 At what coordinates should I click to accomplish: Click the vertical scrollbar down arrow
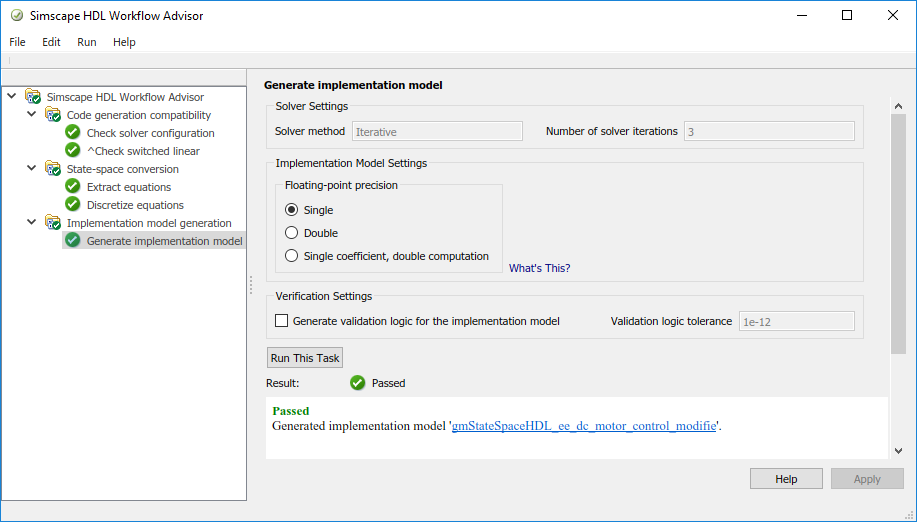(898, 451)
